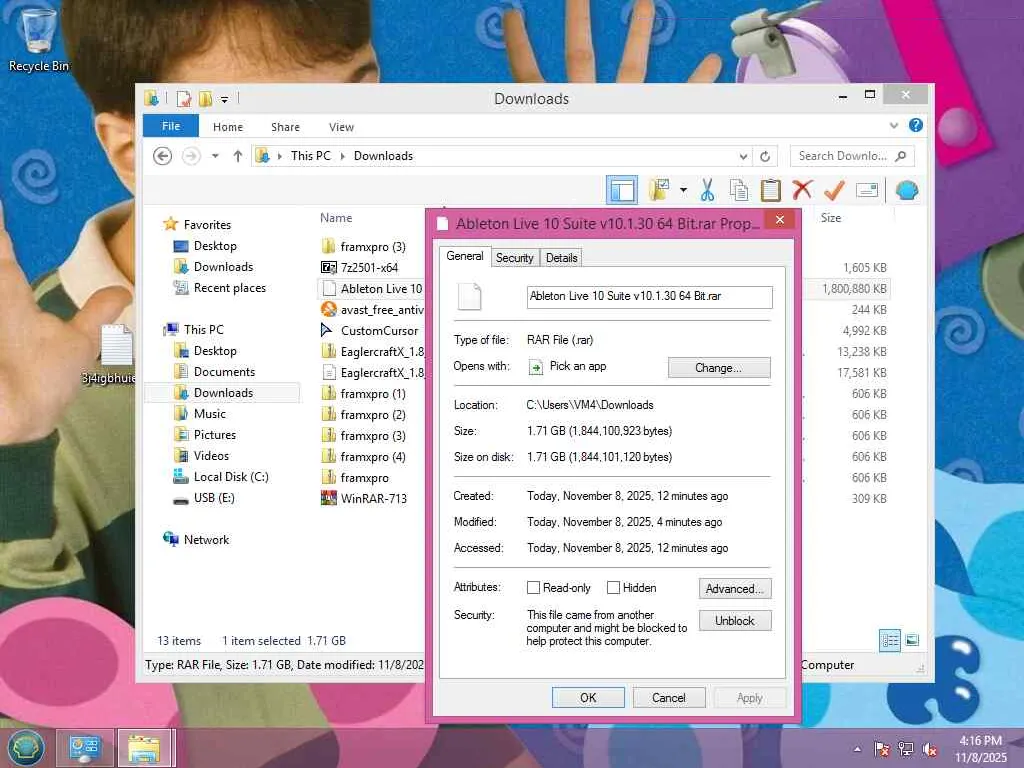The image size is (1024, 768).
Task: Expand the folder options dropdown arrow
Action: tap(683, 190)
